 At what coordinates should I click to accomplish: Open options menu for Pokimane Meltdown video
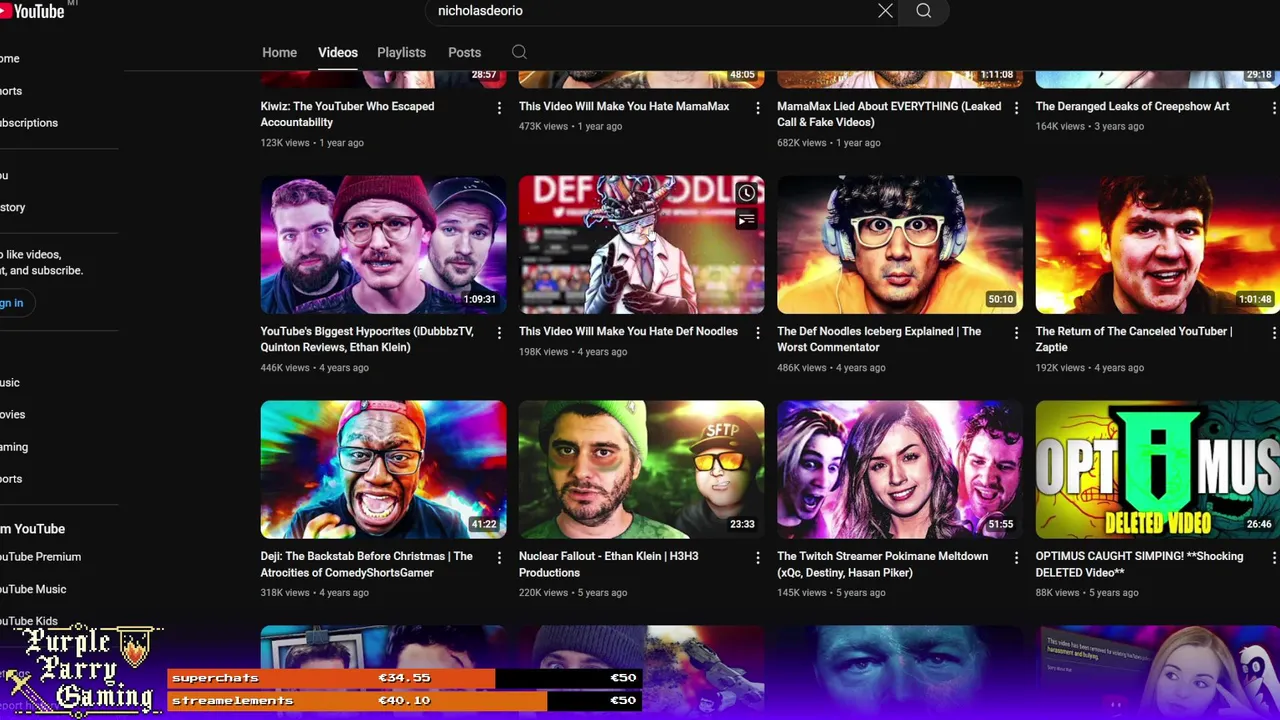1016,558
